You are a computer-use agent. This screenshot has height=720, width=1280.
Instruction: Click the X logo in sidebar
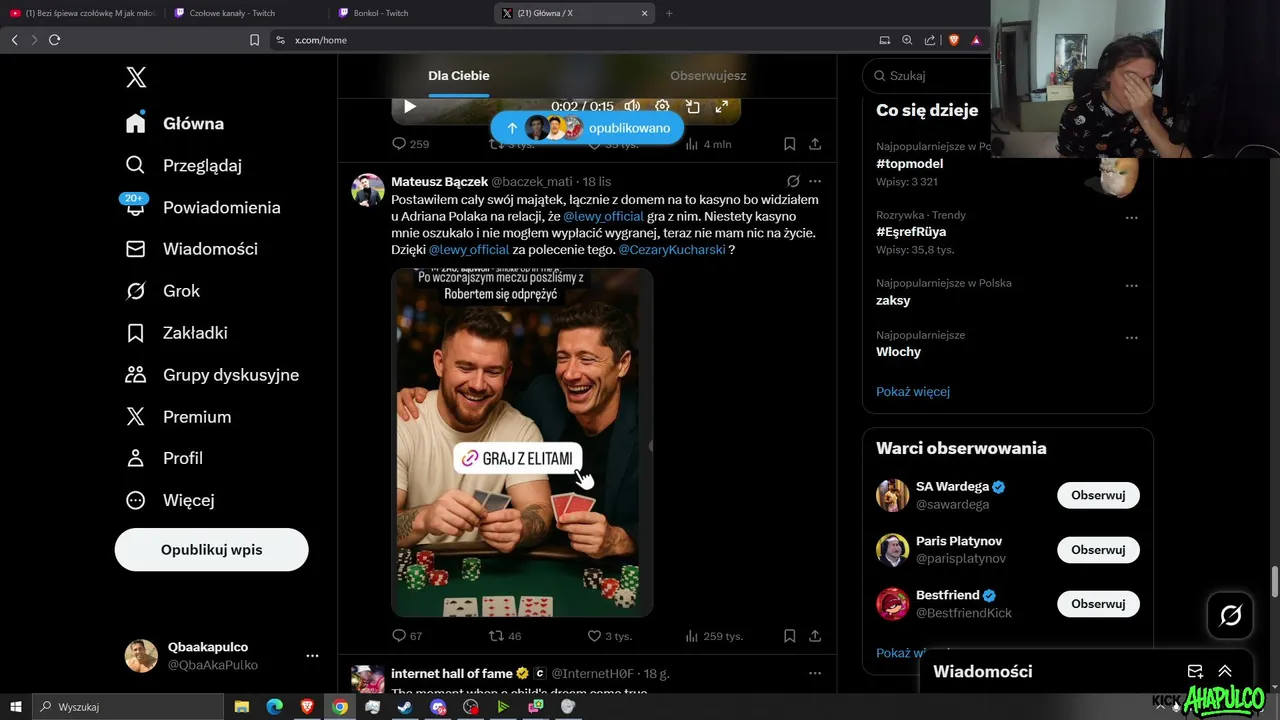coord(136,77)
